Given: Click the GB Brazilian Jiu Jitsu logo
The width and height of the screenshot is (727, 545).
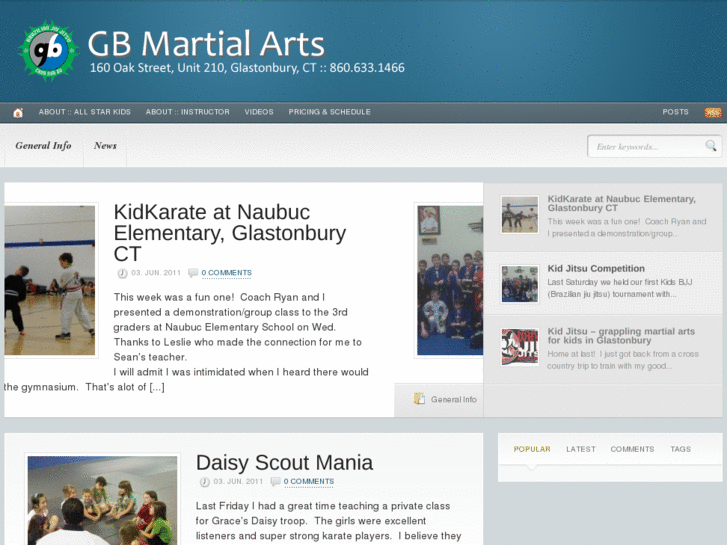Looking at the screenshot, I should pyautogui.click(x=48, y=51).
